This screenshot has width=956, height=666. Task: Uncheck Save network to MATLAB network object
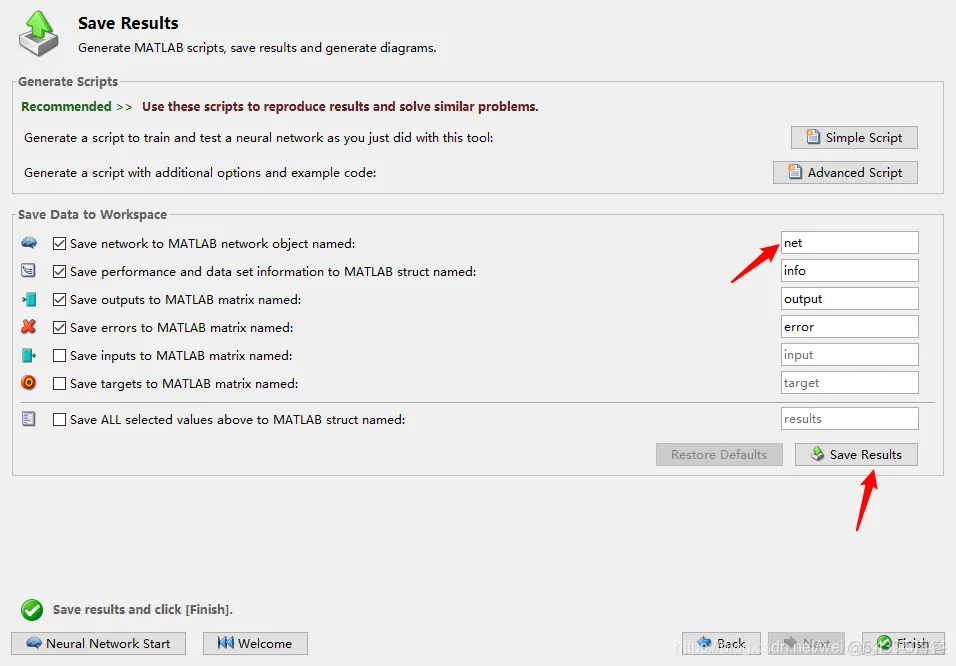(x=59, y=243)
